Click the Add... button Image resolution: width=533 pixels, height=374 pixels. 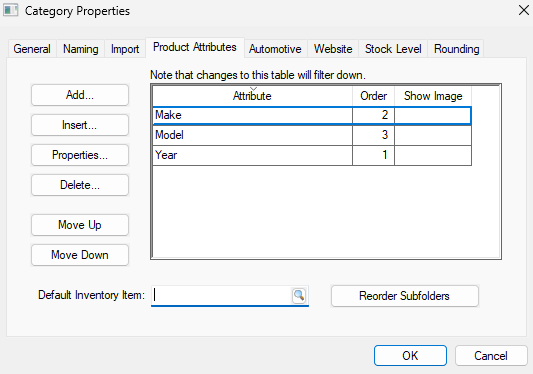click(80, 95)
